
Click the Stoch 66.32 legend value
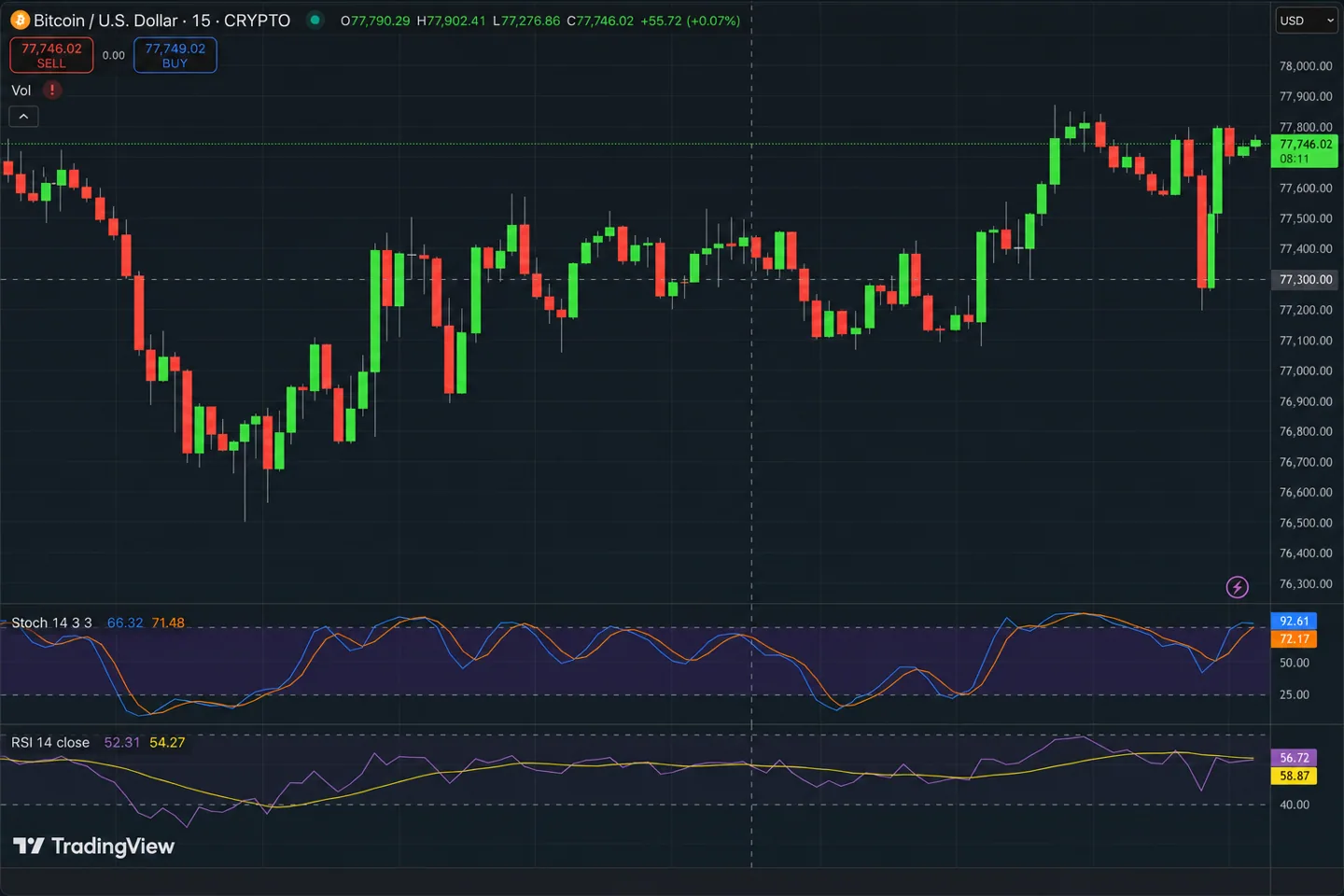click(x=125, y=623)
